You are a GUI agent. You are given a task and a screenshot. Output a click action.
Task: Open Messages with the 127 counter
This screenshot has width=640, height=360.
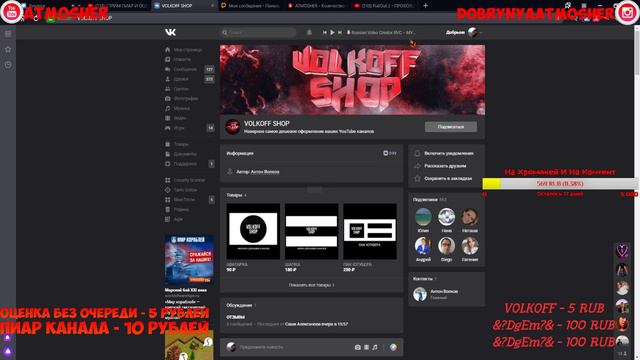[189, 69]
